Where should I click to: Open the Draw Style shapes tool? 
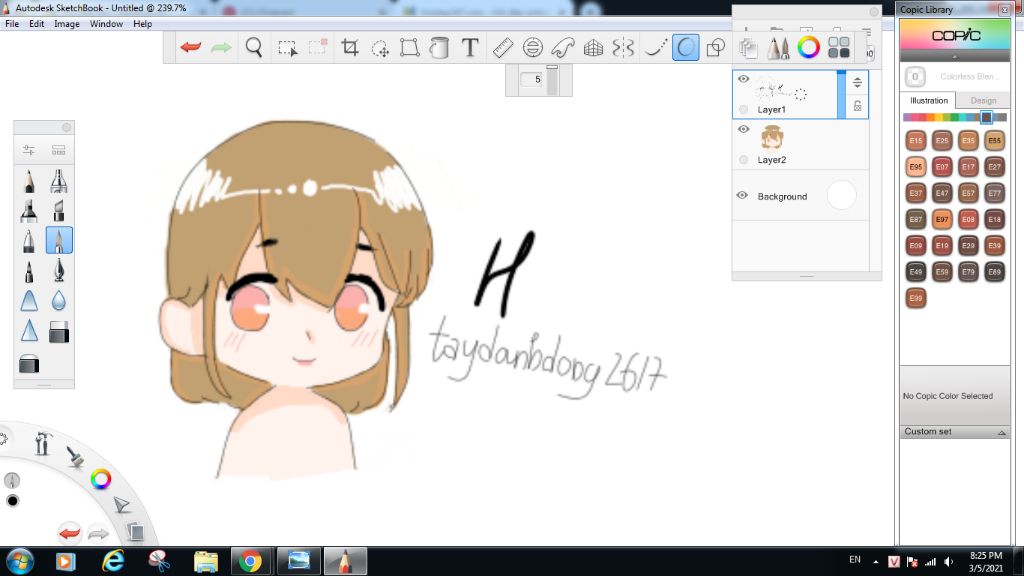click(716, 48)
